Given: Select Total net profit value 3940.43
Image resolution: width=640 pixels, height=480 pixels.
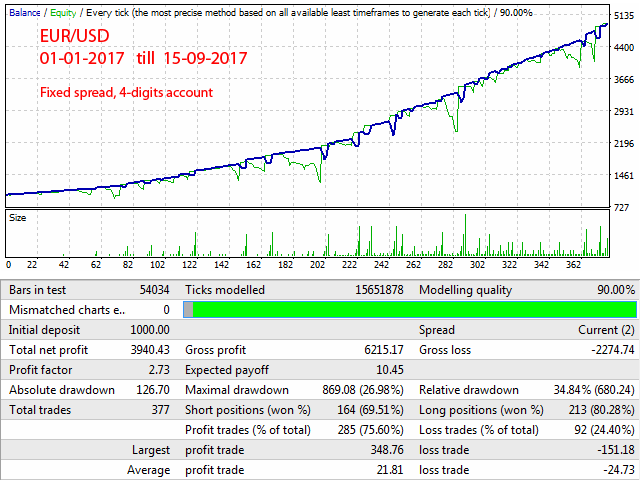Looking at the screenshot, I should point(150,350).
